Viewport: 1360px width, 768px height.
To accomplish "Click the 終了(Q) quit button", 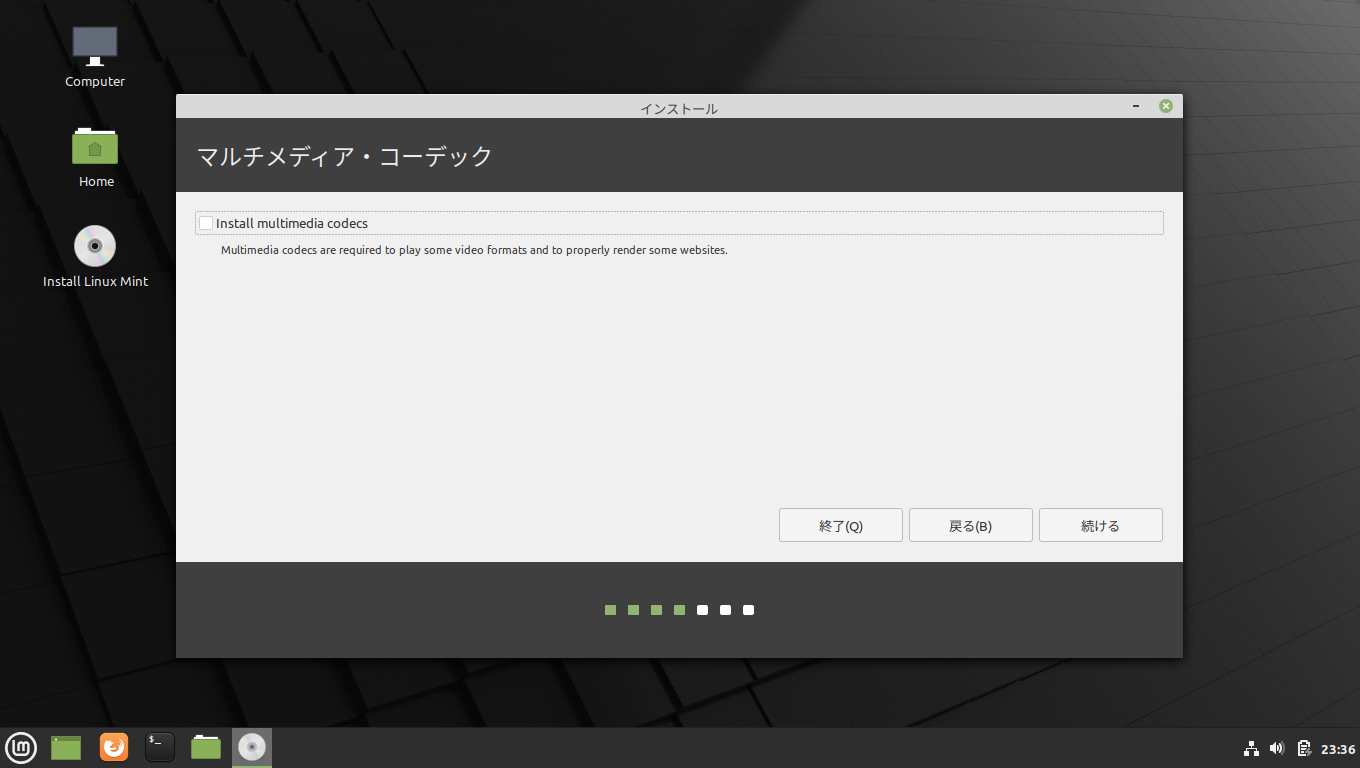I will click(x=840, y=525).
